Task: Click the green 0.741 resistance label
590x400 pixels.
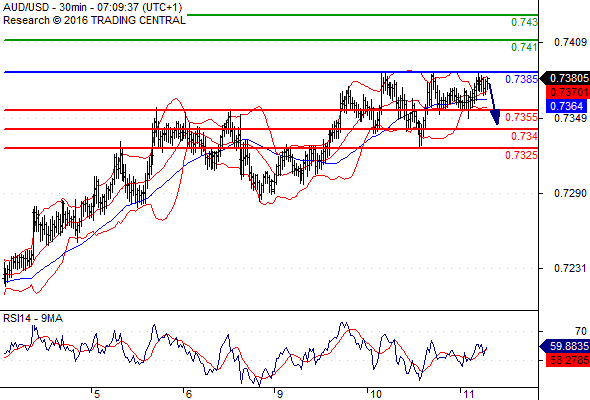Action: click(524, 47)
